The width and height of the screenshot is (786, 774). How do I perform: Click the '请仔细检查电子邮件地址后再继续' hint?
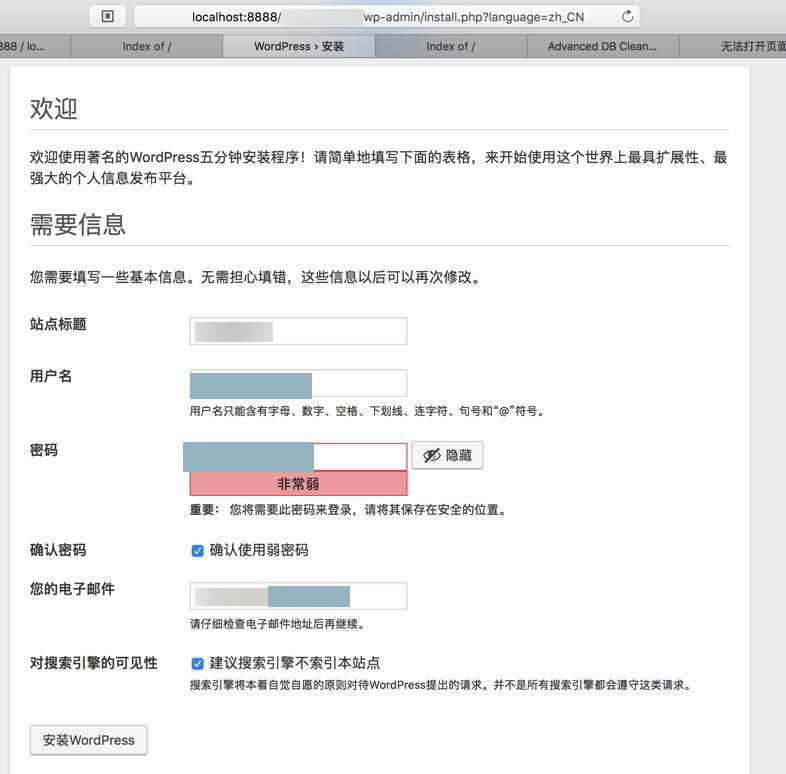(277, 624)
